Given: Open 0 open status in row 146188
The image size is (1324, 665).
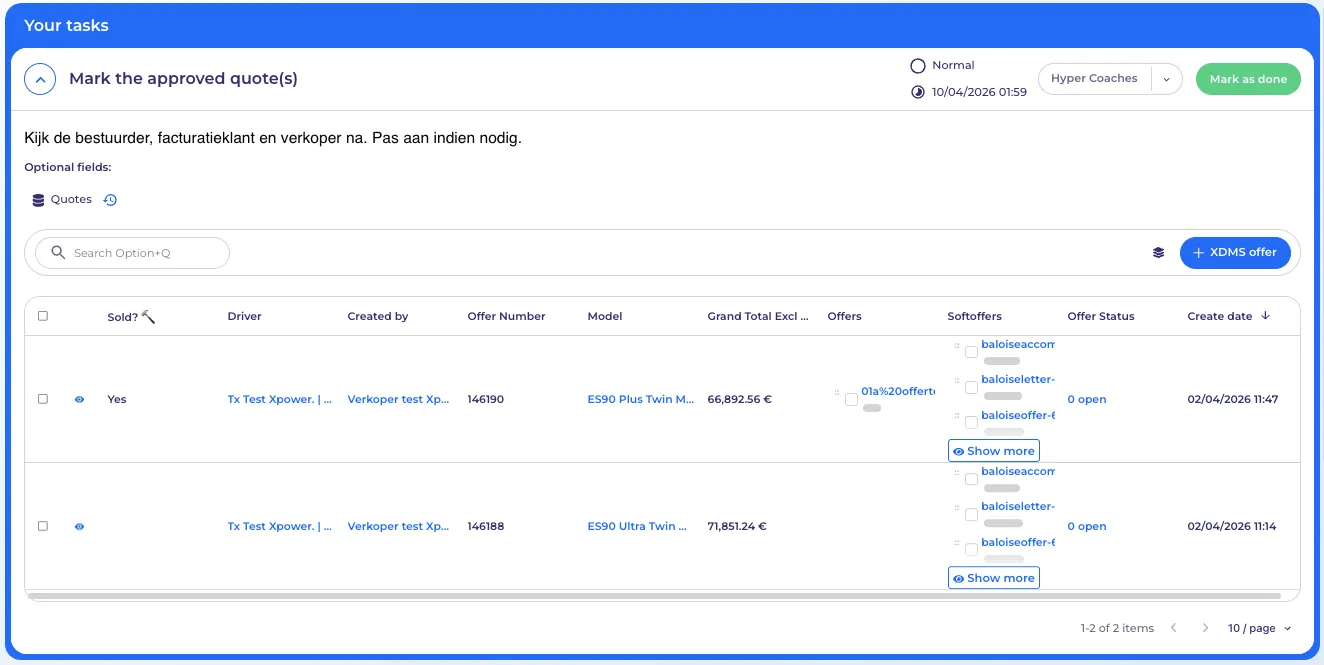Looking at the screenshot, I should [1087, 526].
